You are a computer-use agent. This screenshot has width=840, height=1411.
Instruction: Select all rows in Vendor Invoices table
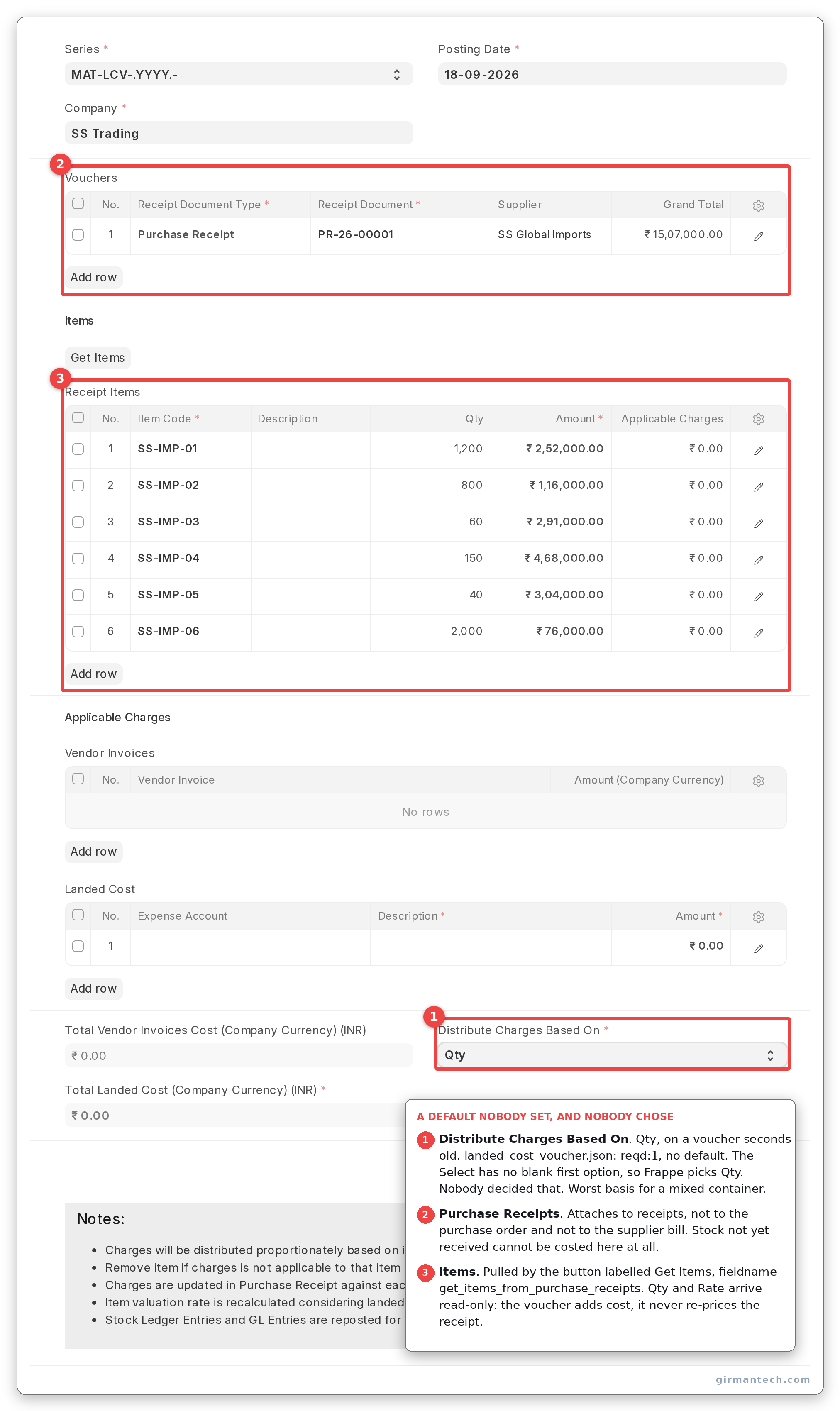[x=78, y=778]
